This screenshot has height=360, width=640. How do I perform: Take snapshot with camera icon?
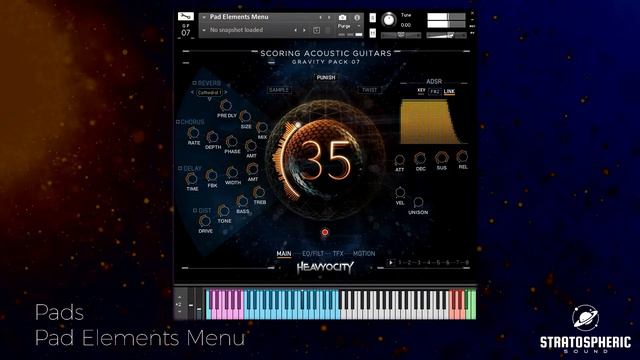pos(342,18)
